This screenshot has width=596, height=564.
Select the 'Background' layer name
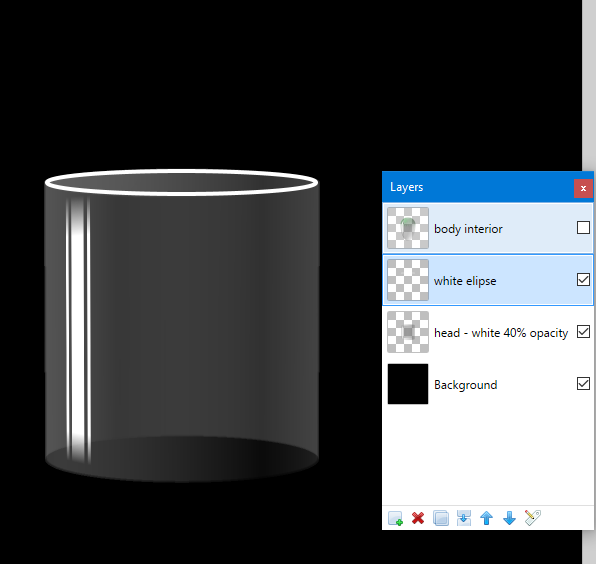(466, 385)
